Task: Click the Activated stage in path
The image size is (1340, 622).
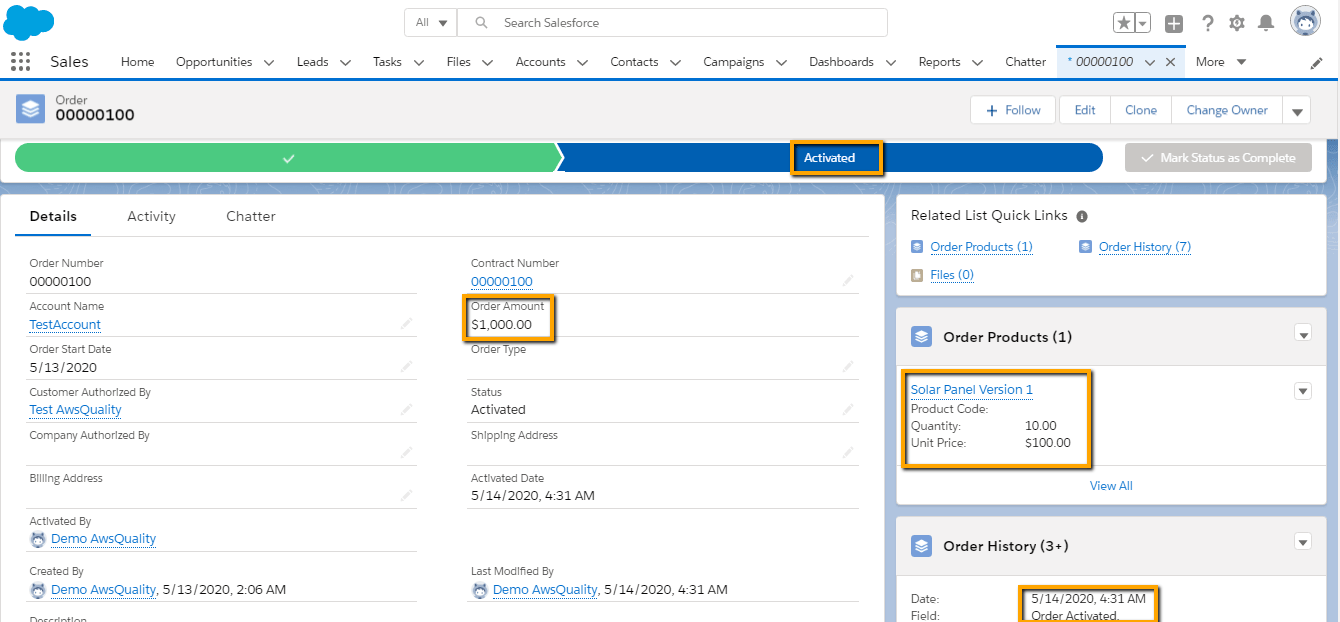Action: (x=830, y=158)
